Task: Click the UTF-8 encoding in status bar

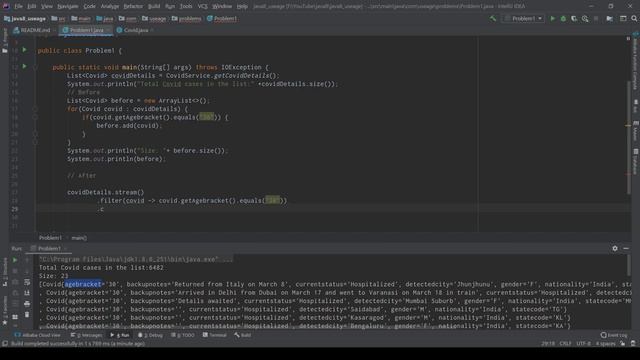Action: (x=584, y=343)
